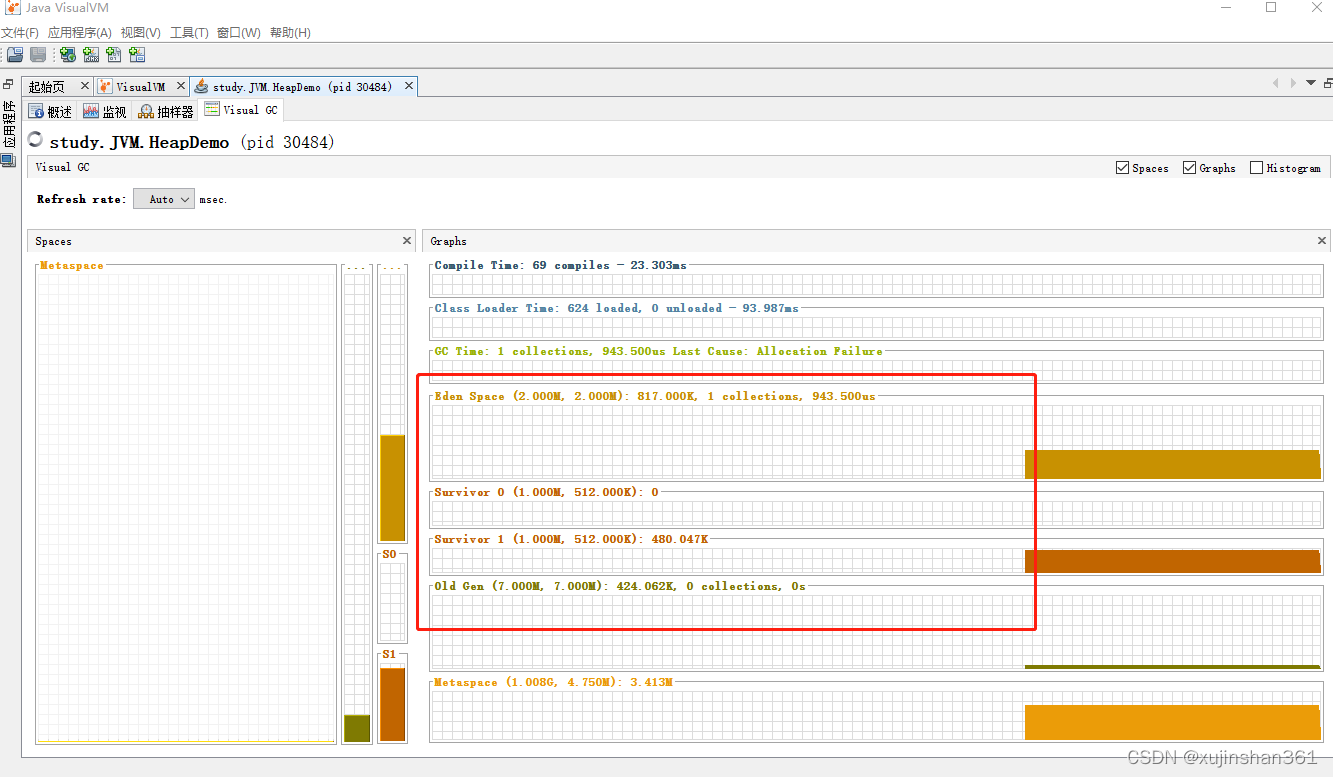Click the Add VM coredump toolbar icon
Viewport: 1333px width, 777px height.
[x=114, y=55]
